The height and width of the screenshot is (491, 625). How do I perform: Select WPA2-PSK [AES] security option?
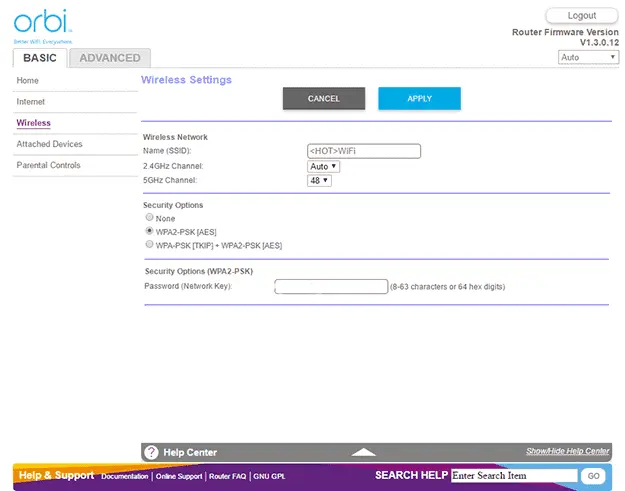click(150, 231)
